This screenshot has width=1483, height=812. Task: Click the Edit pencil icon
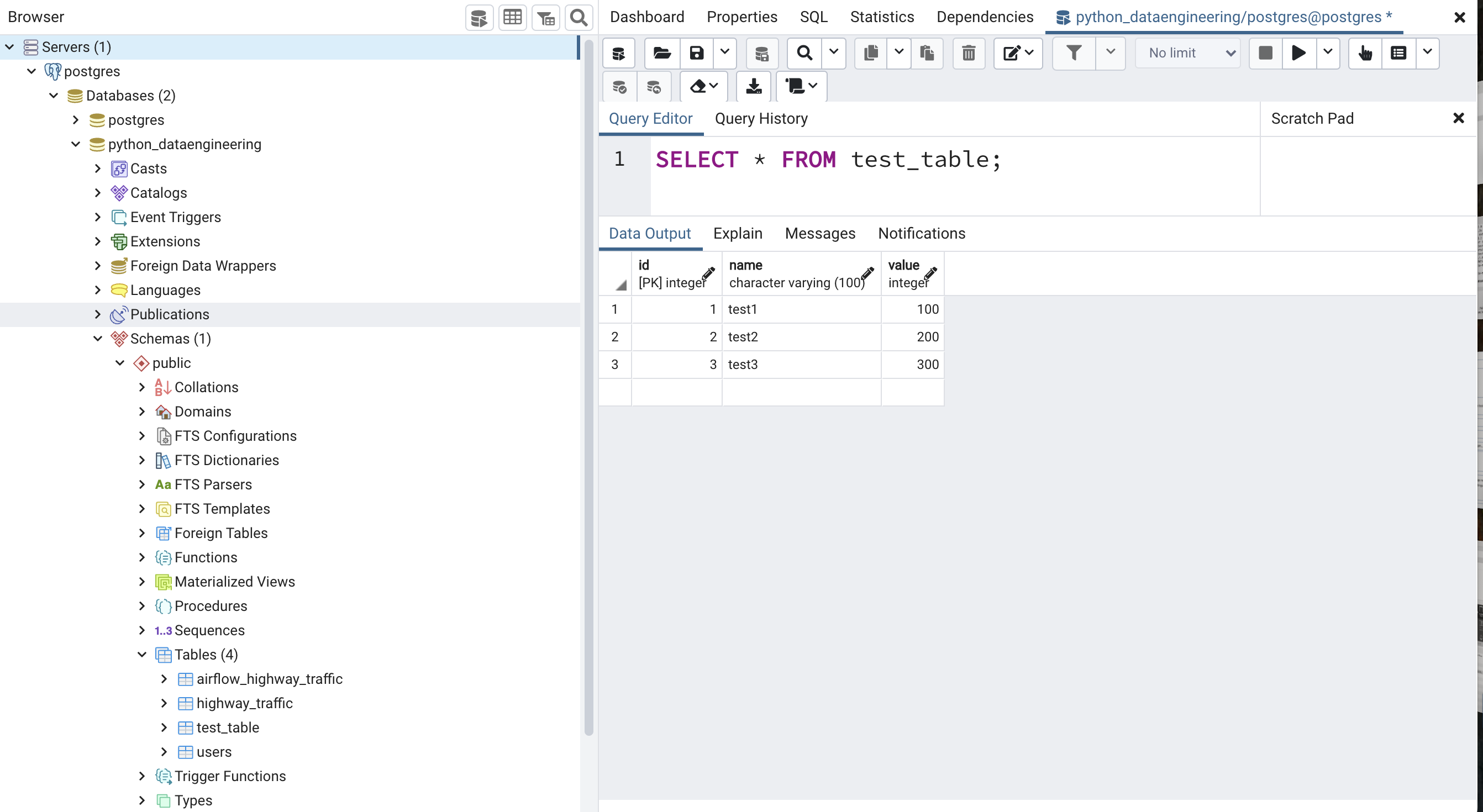pos(1018,53)
